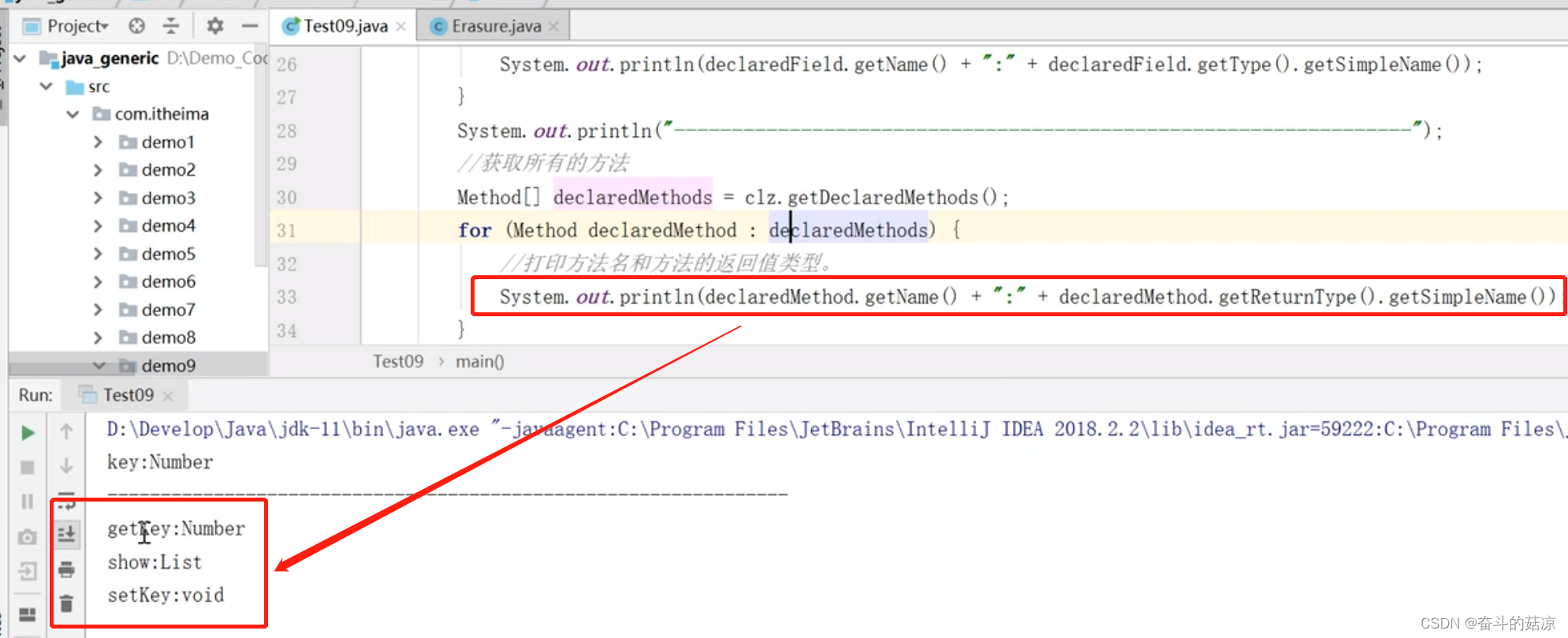The width and height of the screenshot is (1568, 638).
Task: Click the Chinese comment on line 32
Action: 667,263
